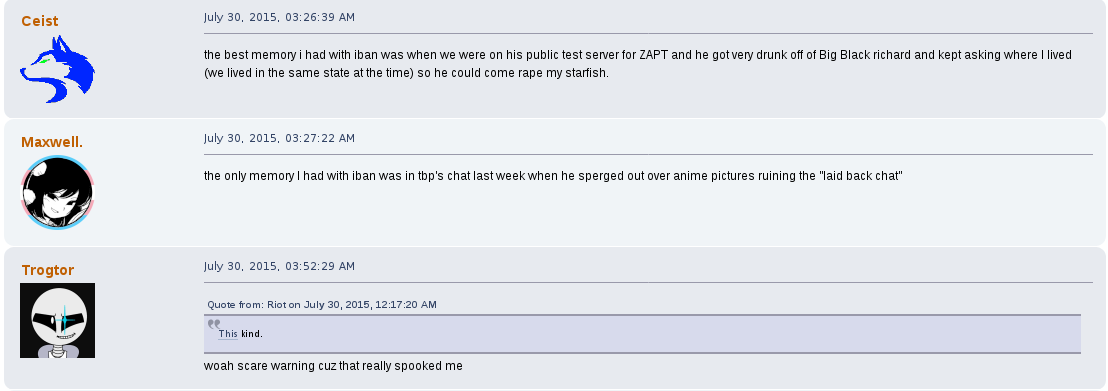Click Maxwell's anime girl avatar
Viewport: 1108px width, 391px height.
57,192
